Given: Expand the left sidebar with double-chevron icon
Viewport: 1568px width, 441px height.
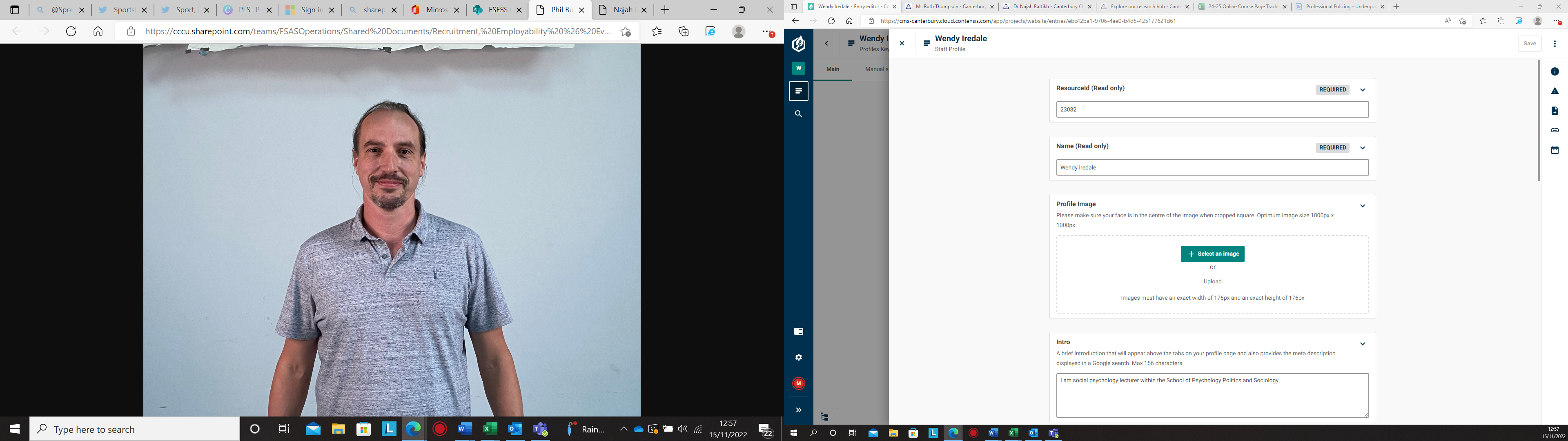Looking at the screenshot, I should [798, 410].
